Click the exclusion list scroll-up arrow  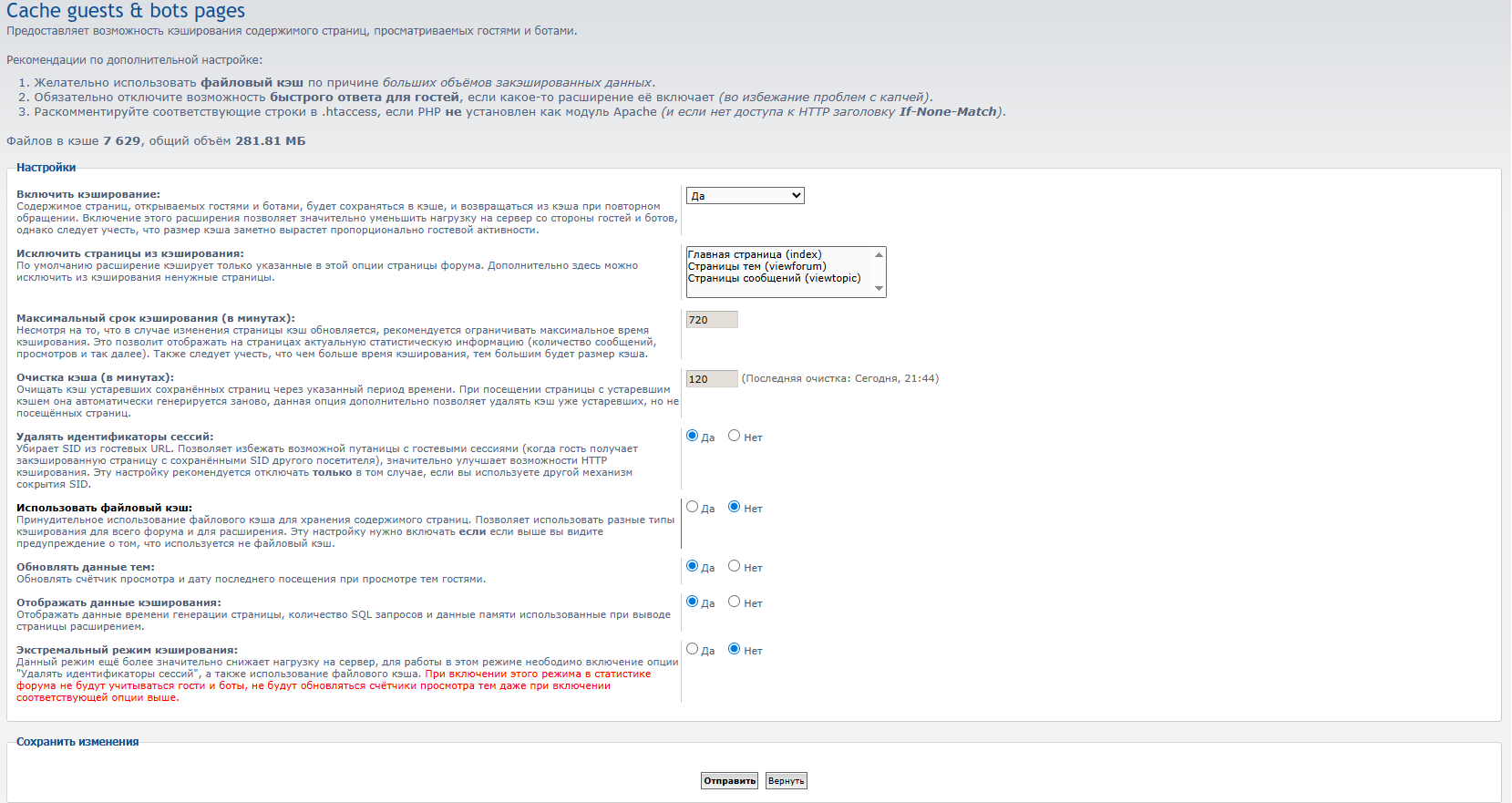tap(879, 255)
